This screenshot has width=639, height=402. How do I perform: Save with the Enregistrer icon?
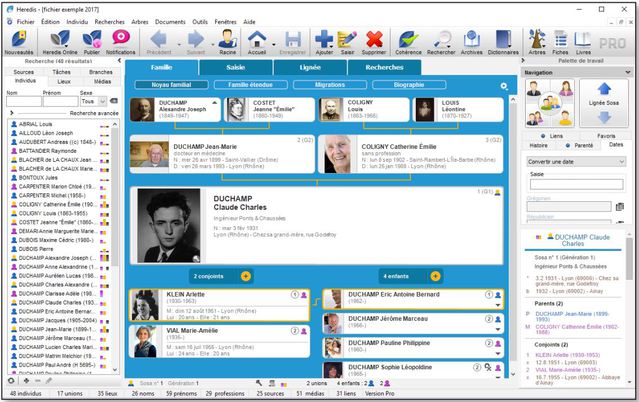point(293,42)
